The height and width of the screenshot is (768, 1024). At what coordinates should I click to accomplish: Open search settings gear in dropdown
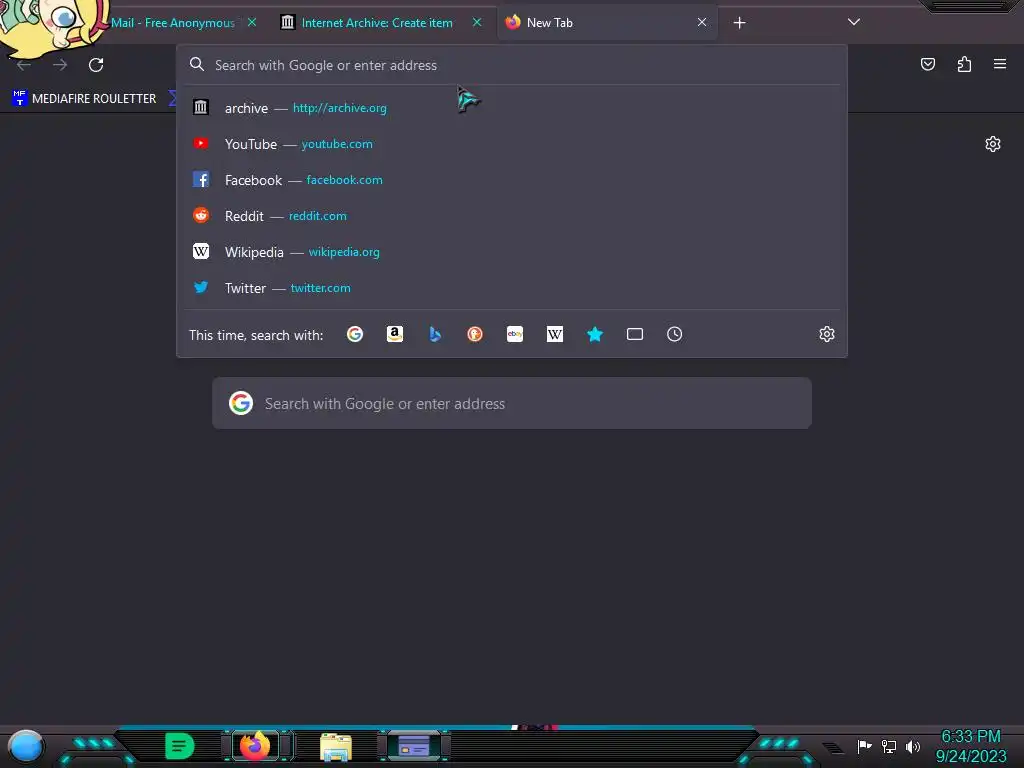827,334
